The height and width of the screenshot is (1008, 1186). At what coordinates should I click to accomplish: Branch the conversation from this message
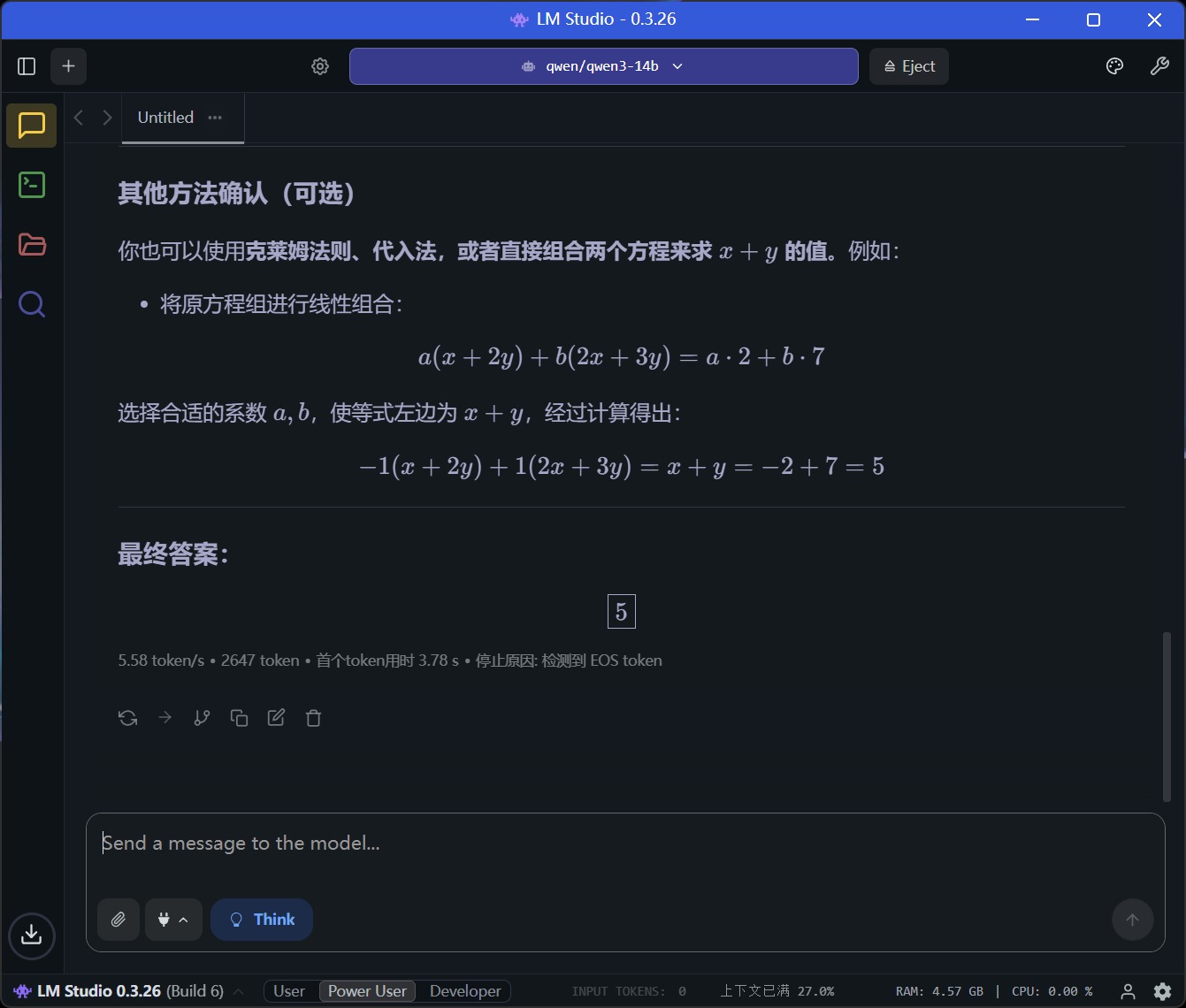pos(203,718)
